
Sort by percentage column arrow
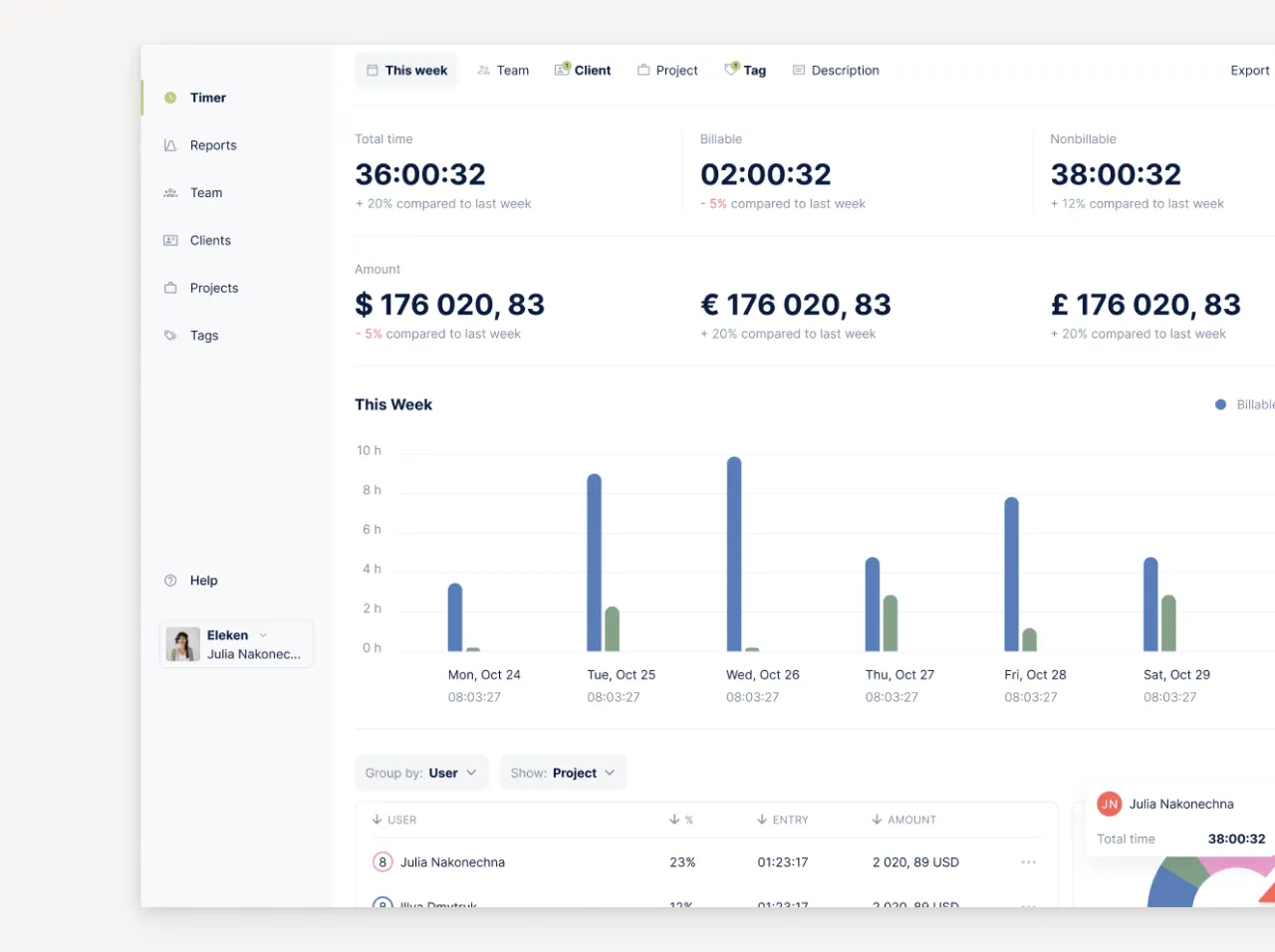[x=674, y=820]
